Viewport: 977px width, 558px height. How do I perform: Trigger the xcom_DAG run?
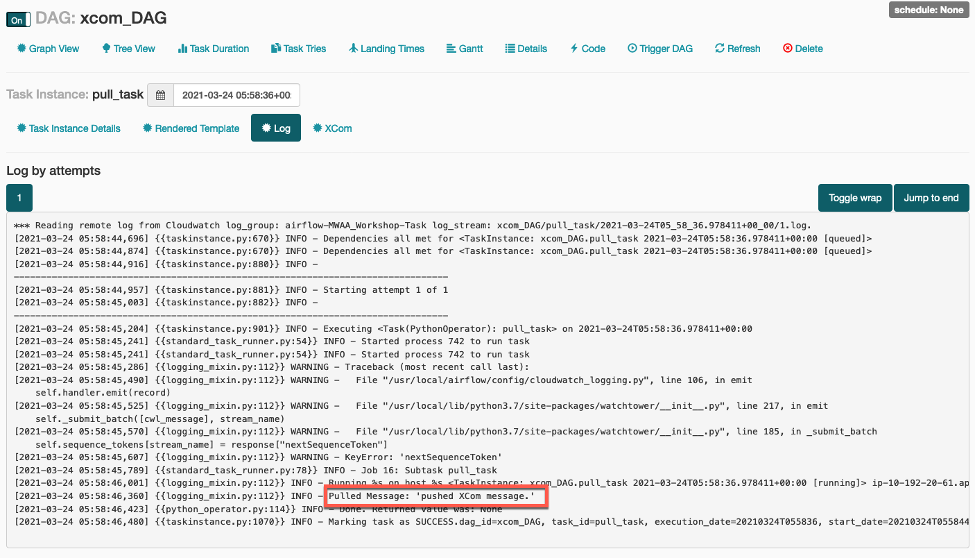[659, 48]
